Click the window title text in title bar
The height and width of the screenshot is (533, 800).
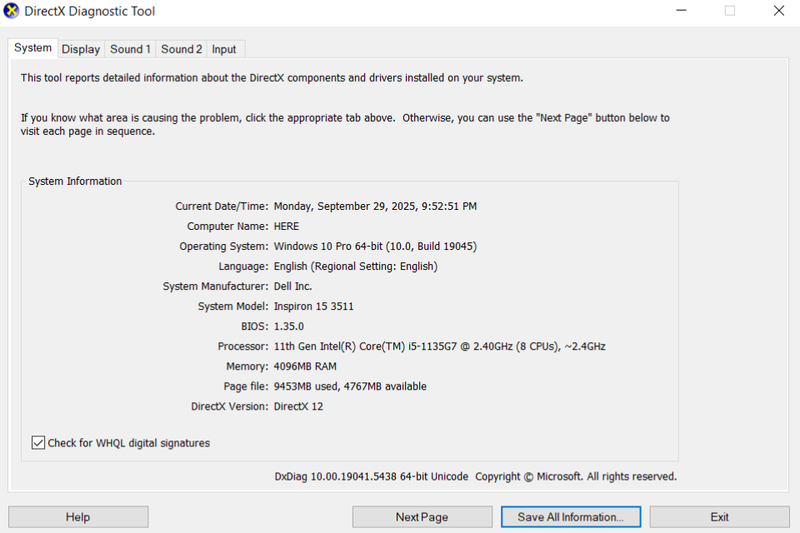pyautogui.click(x=90, y=12)
